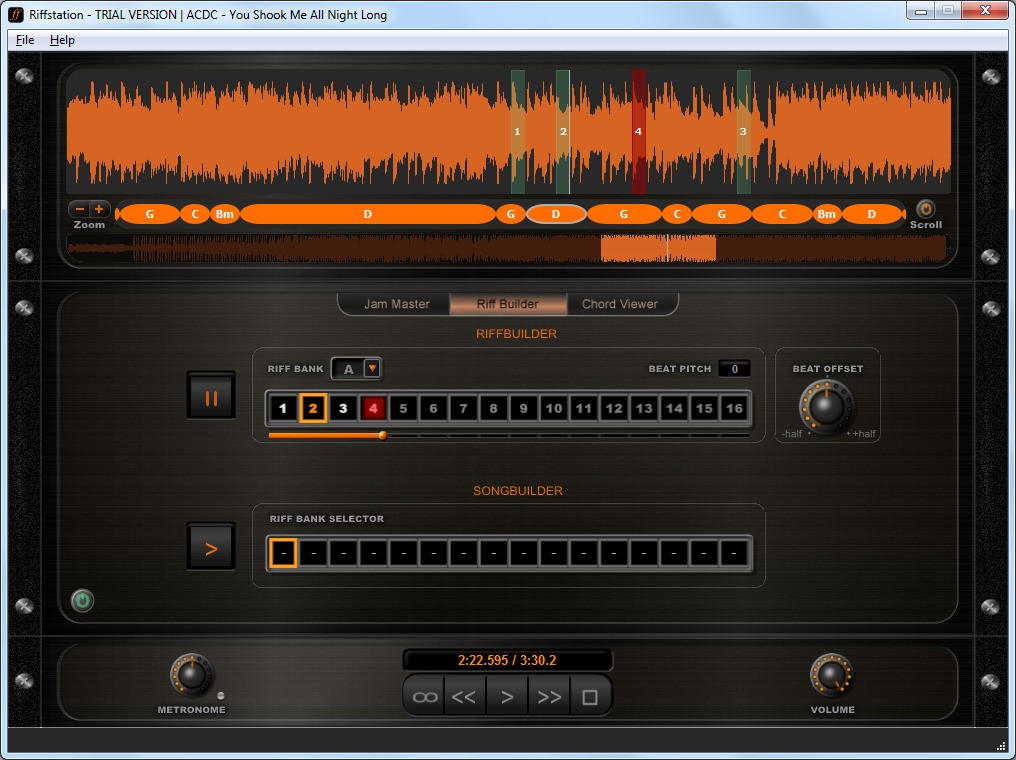This screenshot has width=1016, height=760.
Task: Open the File menu
Action: point(25,40)
